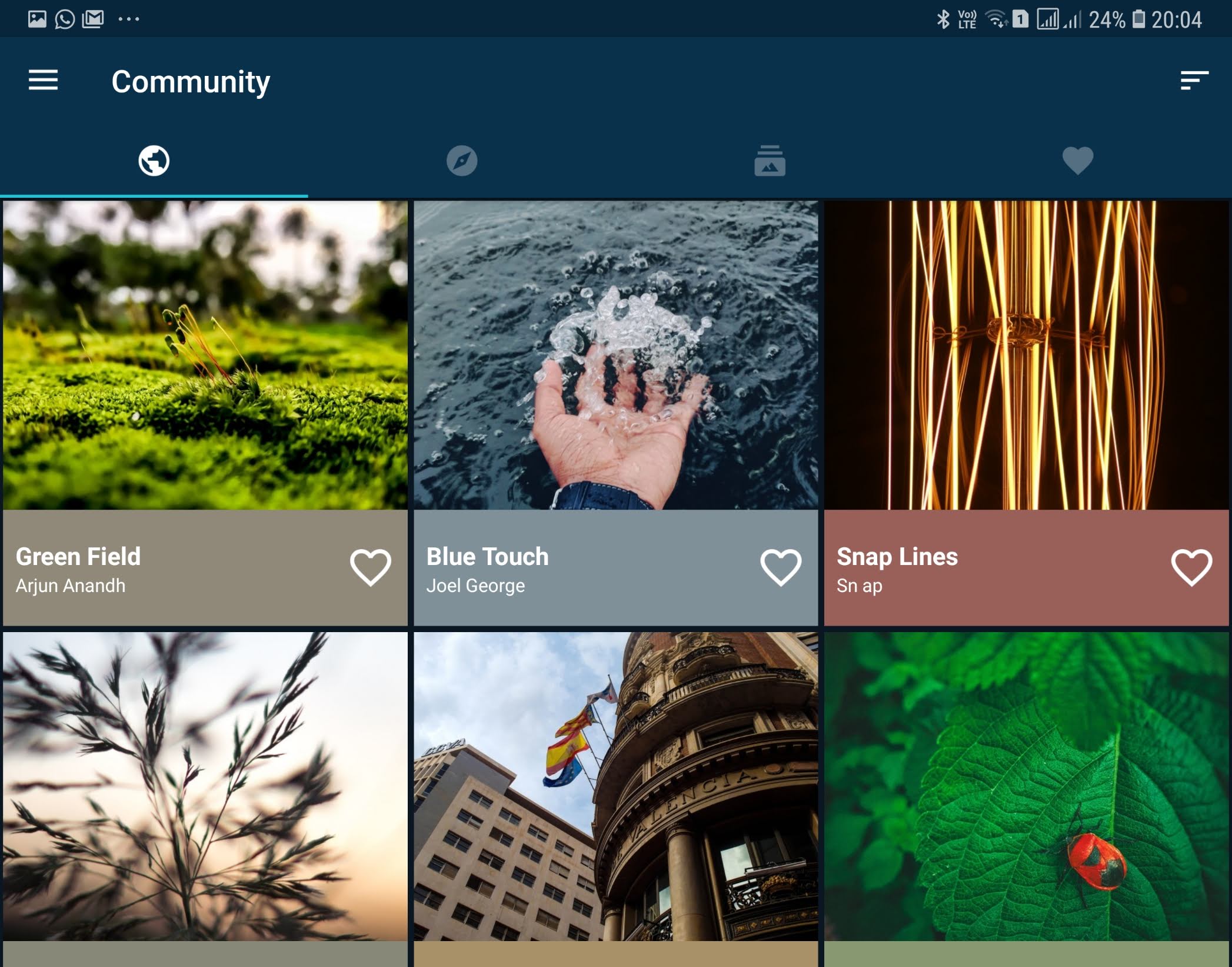Open the Valencia building flags wallpaper

615,786
